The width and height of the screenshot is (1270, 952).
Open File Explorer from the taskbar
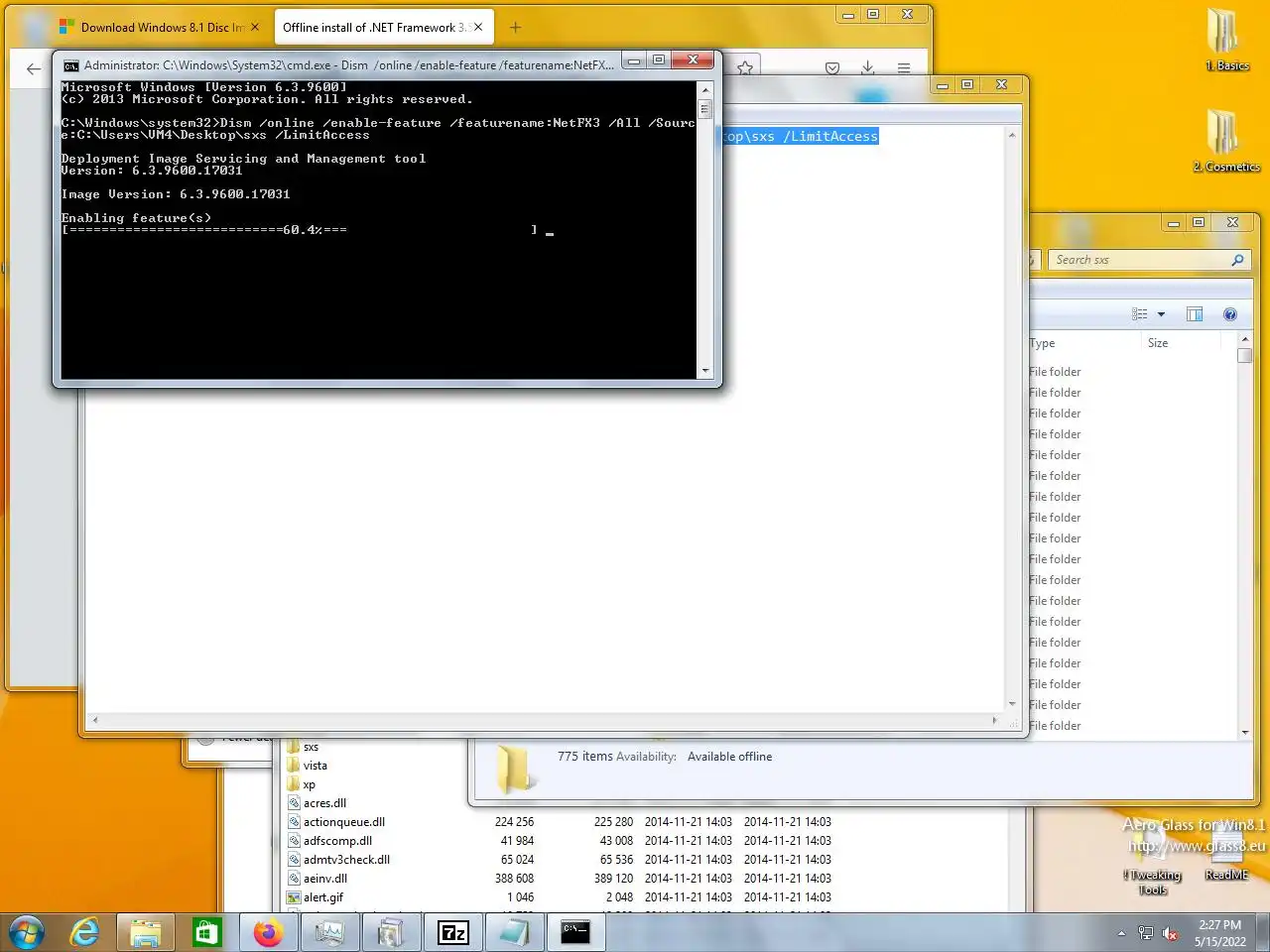146,933
